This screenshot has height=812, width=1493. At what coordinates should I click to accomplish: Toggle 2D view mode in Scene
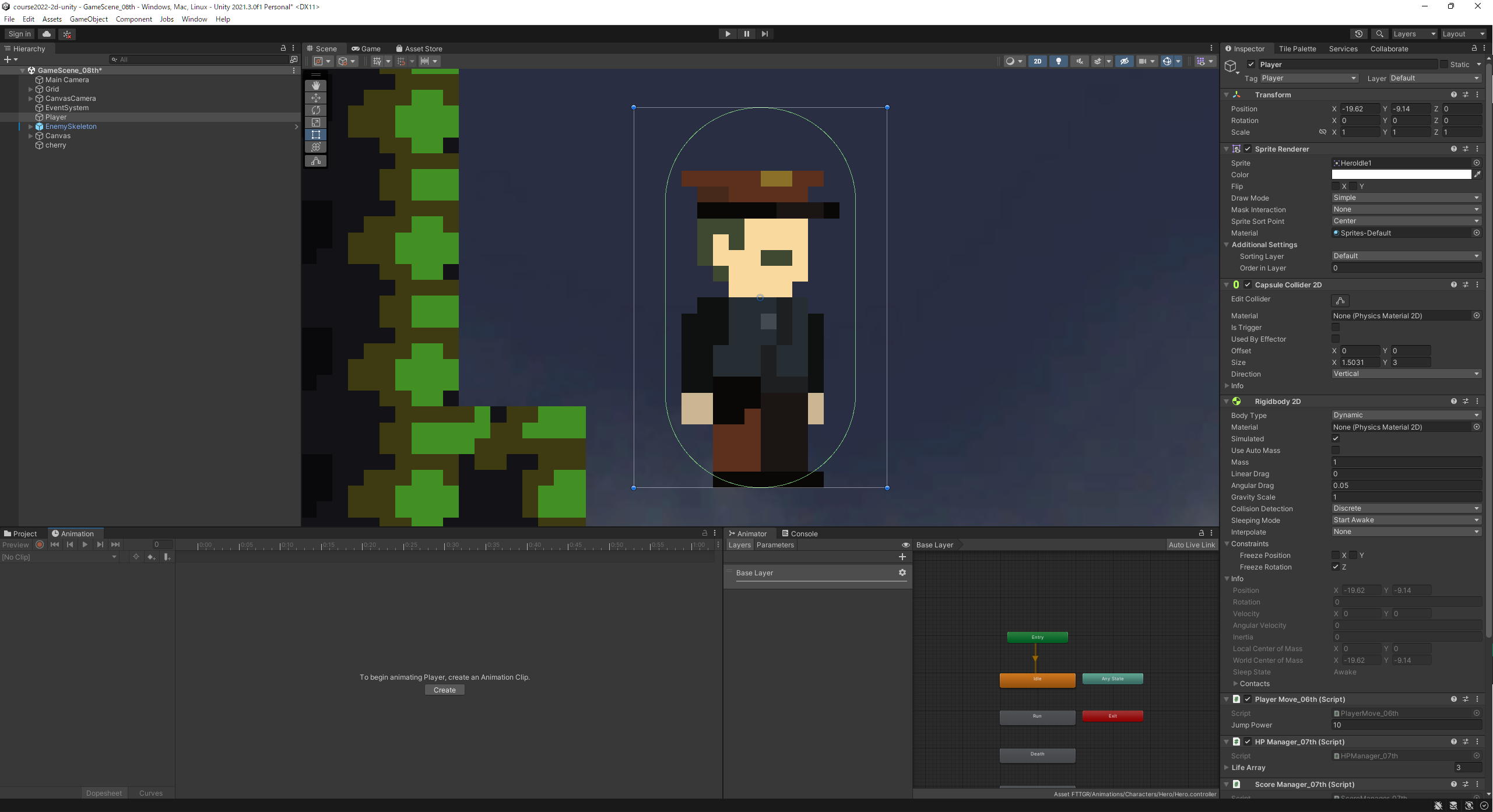coord(1037,61)
